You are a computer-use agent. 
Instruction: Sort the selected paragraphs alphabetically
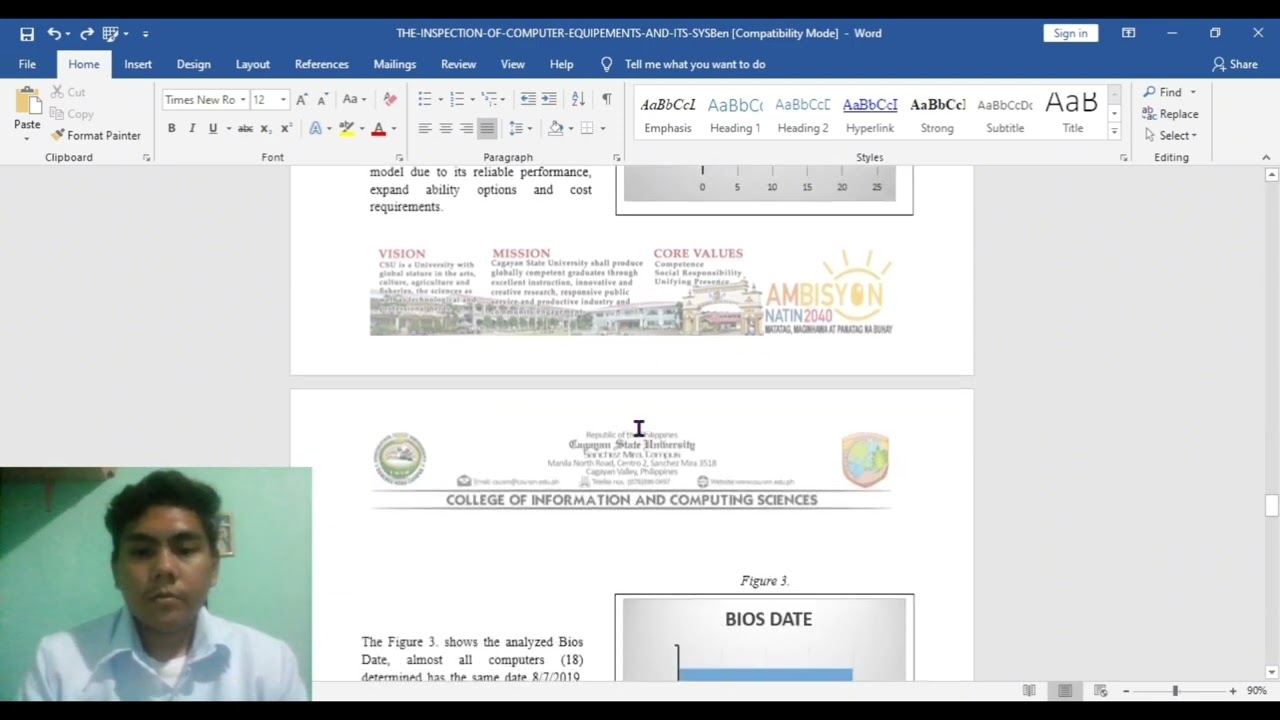tap(578, 99)
